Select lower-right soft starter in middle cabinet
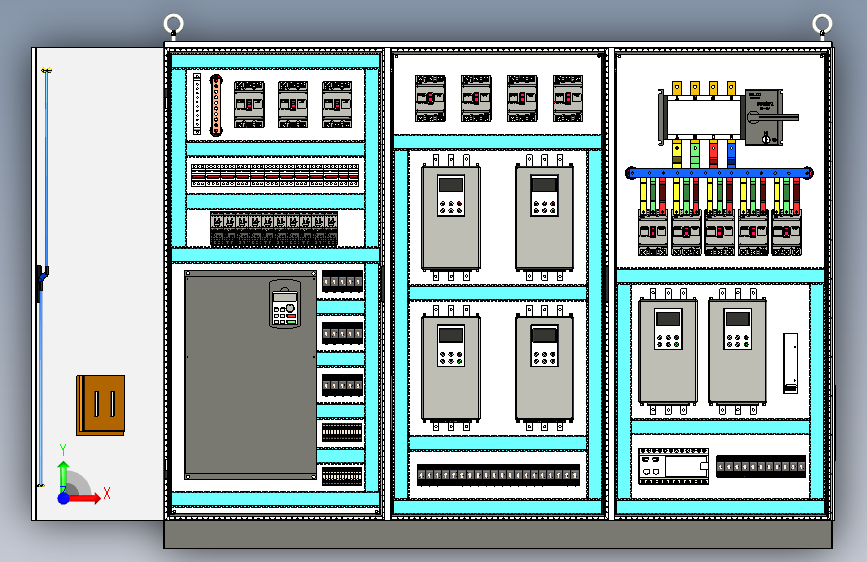Image resolution: width=867 pixels, height=562 pixels. tap(545, 368)
